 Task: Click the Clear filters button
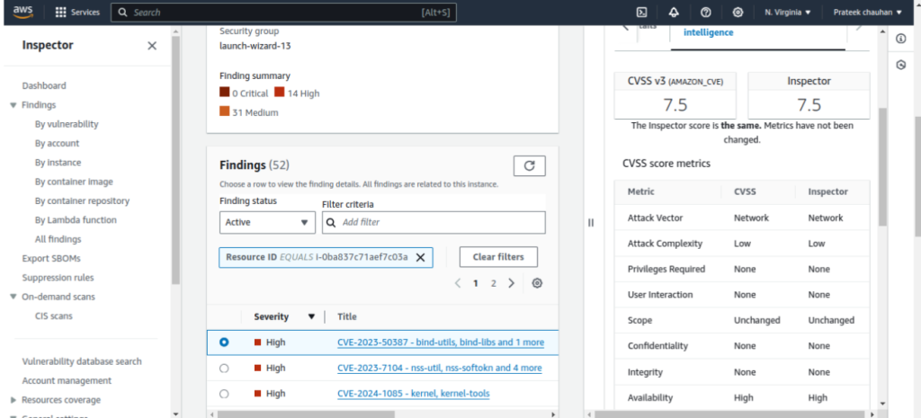(498, 257)
